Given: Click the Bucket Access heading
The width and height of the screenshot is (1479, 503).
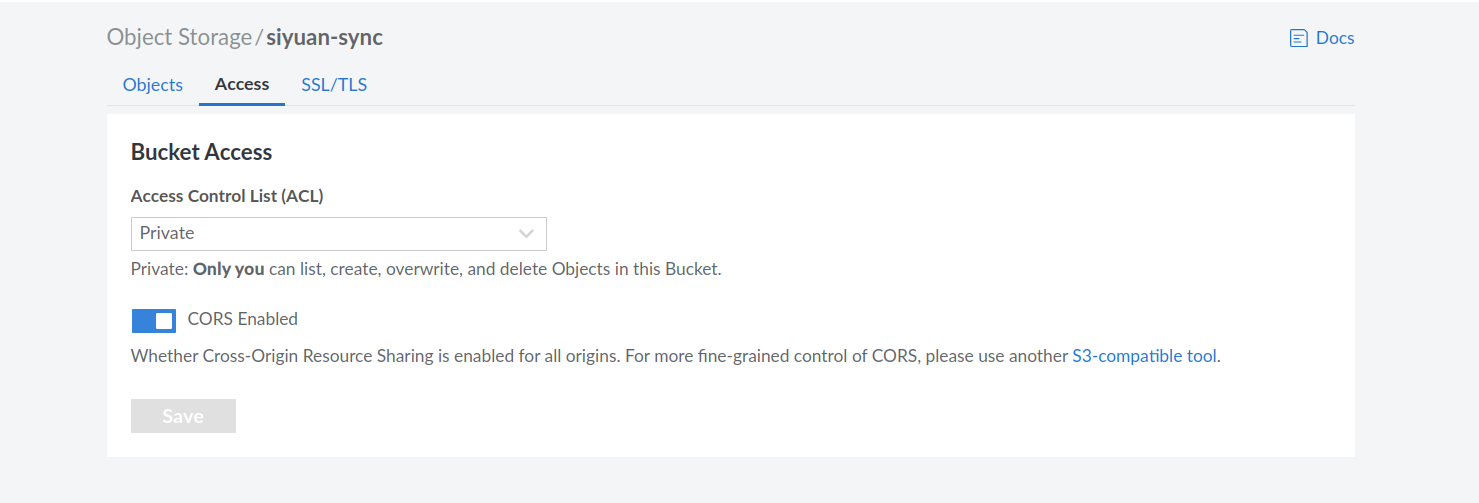Looking at the screenshot, I should [x=202, y=153].
